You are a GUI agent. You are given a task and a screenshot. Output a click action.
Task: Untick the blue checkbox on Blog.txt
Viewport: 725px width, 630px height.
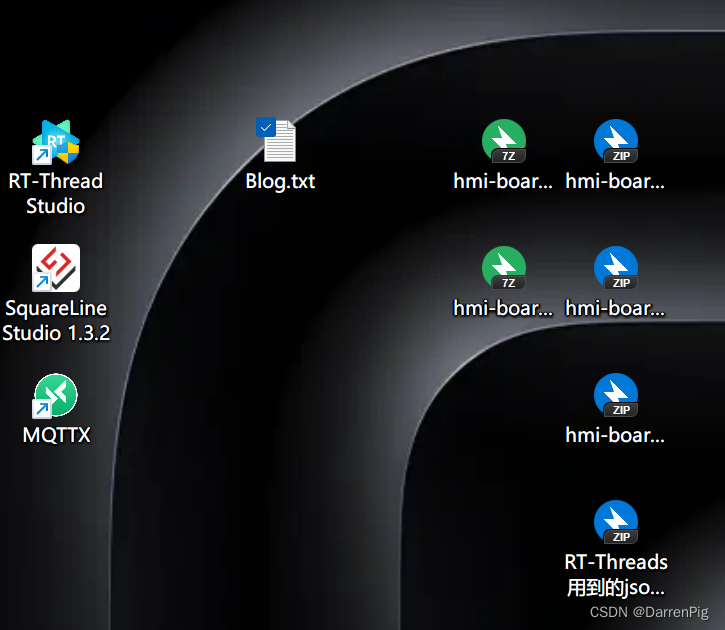[266, 127]
